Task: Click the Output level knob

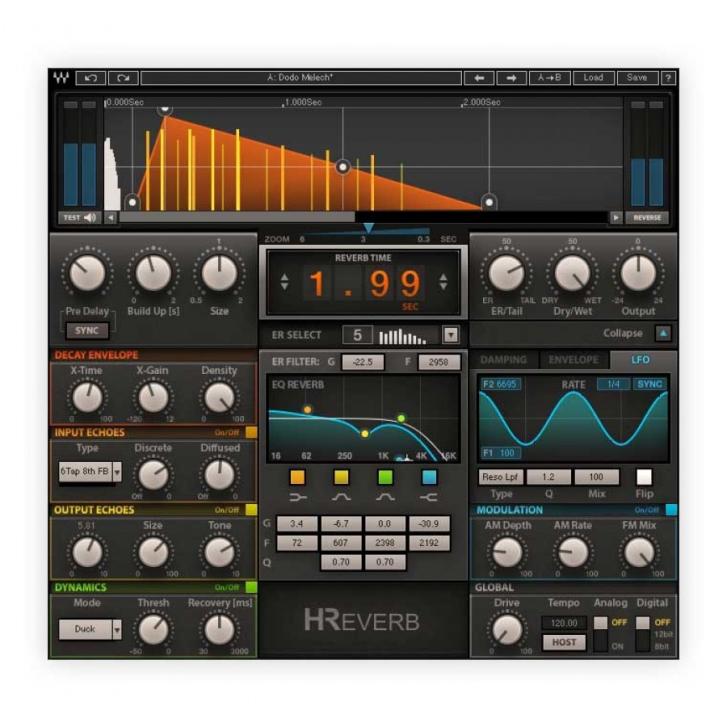Action: point(638,274)
